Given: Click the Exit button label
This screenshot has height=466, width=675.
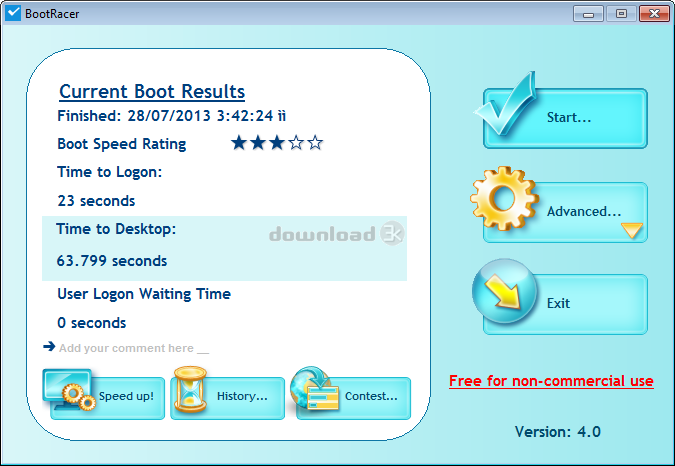Looking at the screenshot, I should tap(558, 303).
